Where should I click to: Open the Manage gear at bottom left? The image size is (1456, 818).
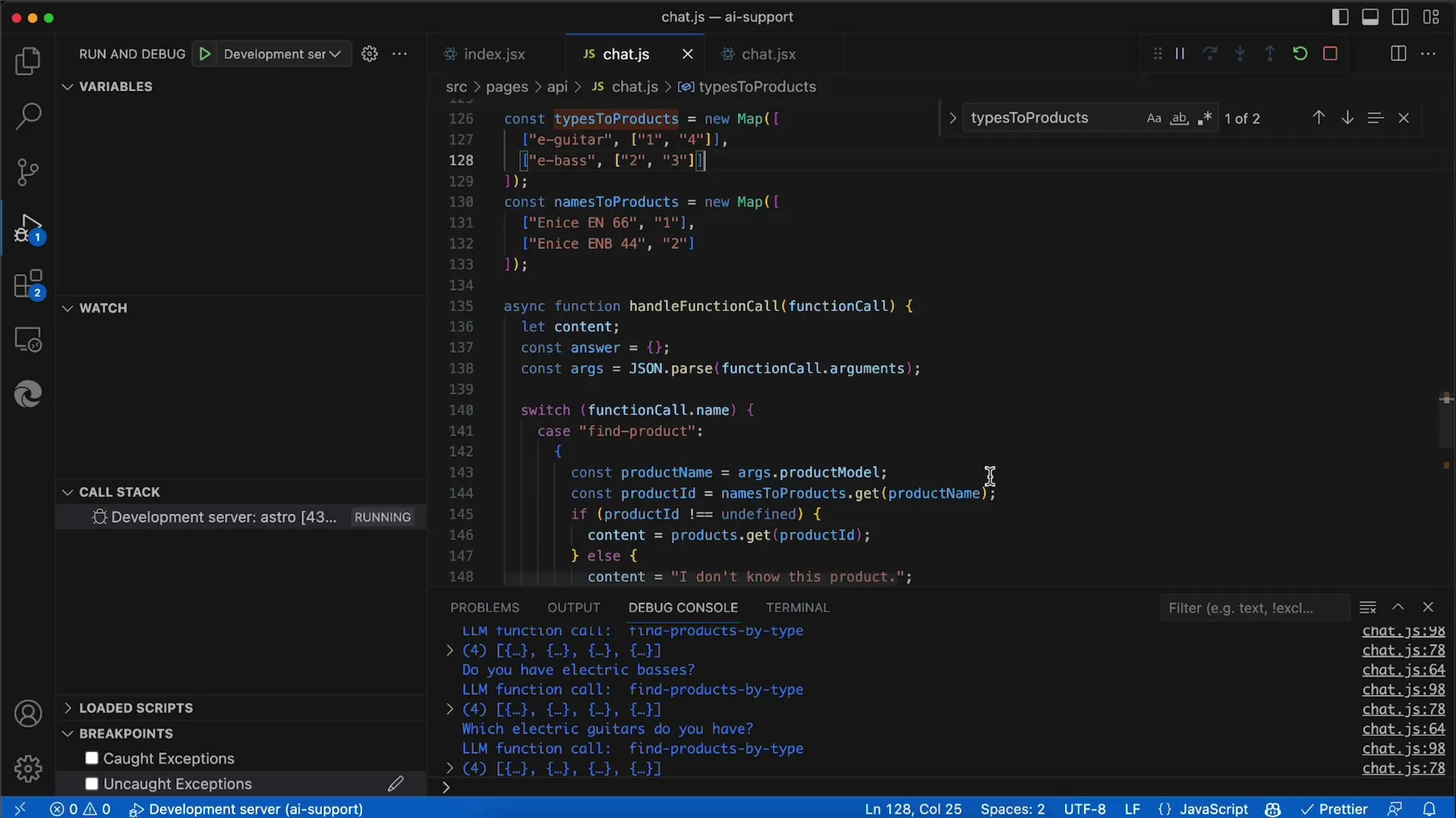coord(28,769)
